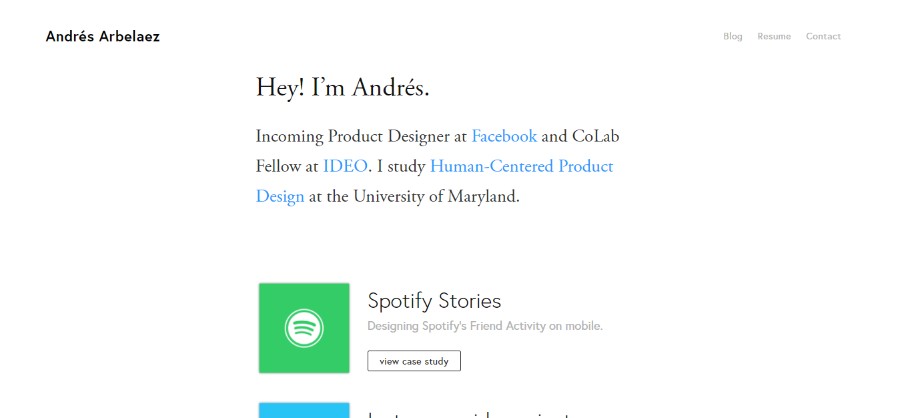Visit the Human-Centered Product link
This screenshot has width=900, height=418.
pyautogui.click(x=521, y=167)
